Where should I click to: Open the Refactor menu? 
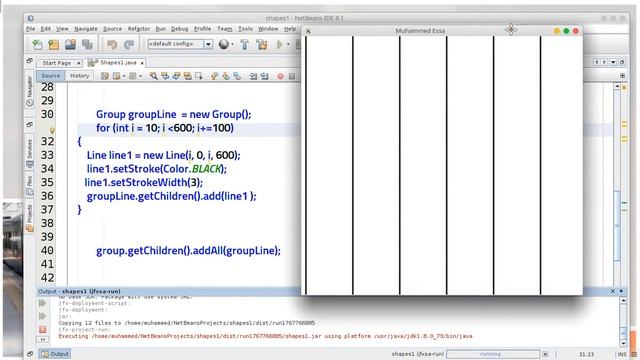click(139, 29)
